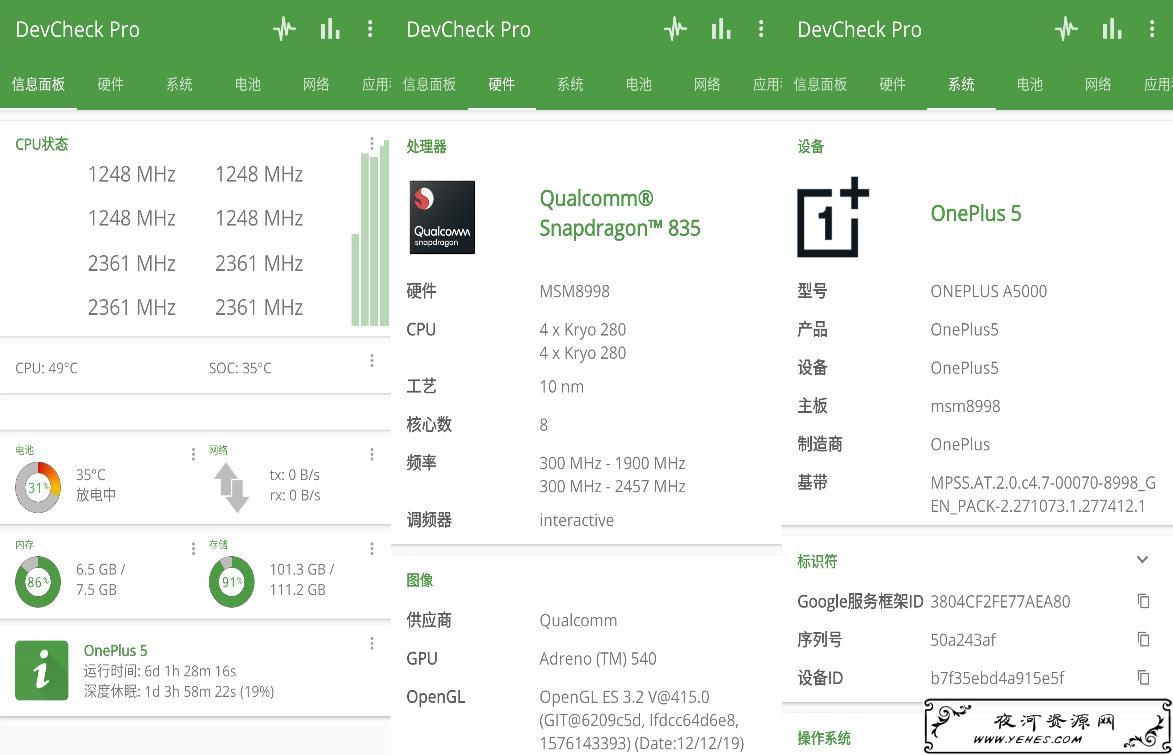The width and height of the screenshot is (1173, 755).
Task: Tap the SOC: 35°C temperature reading
Action: [x=240, y=368]
